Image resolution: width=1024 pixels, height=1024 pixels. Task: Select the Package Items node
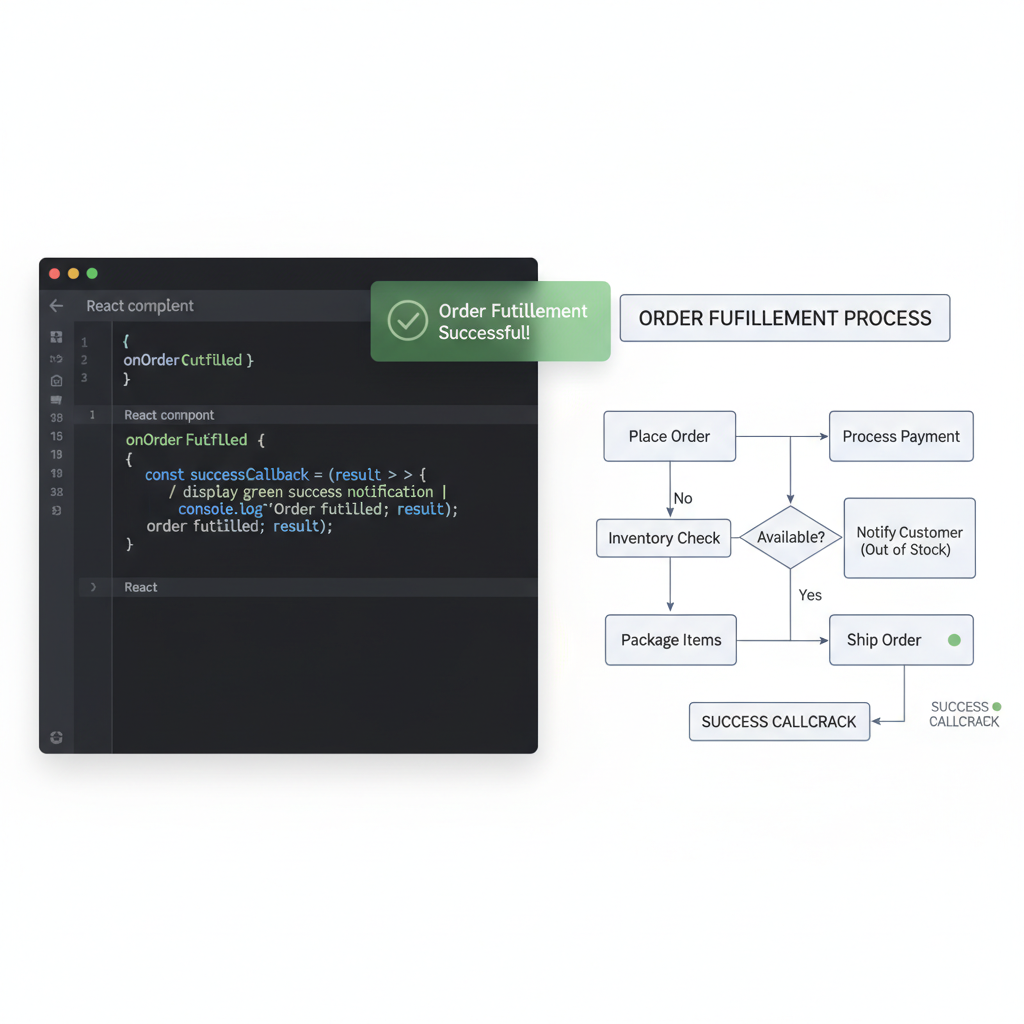coord(671,640)
